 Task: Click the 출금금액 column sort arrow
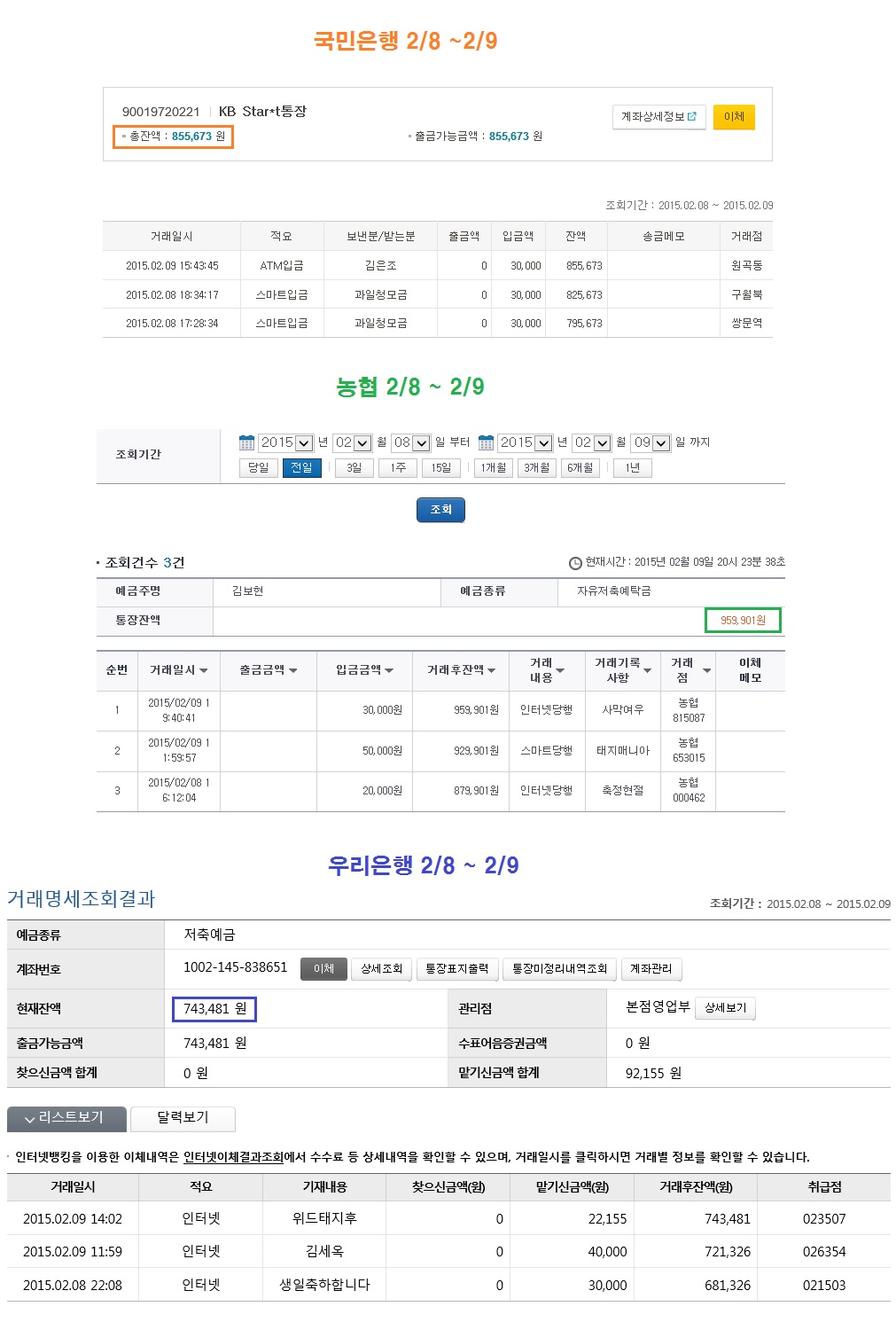[293, 671]
